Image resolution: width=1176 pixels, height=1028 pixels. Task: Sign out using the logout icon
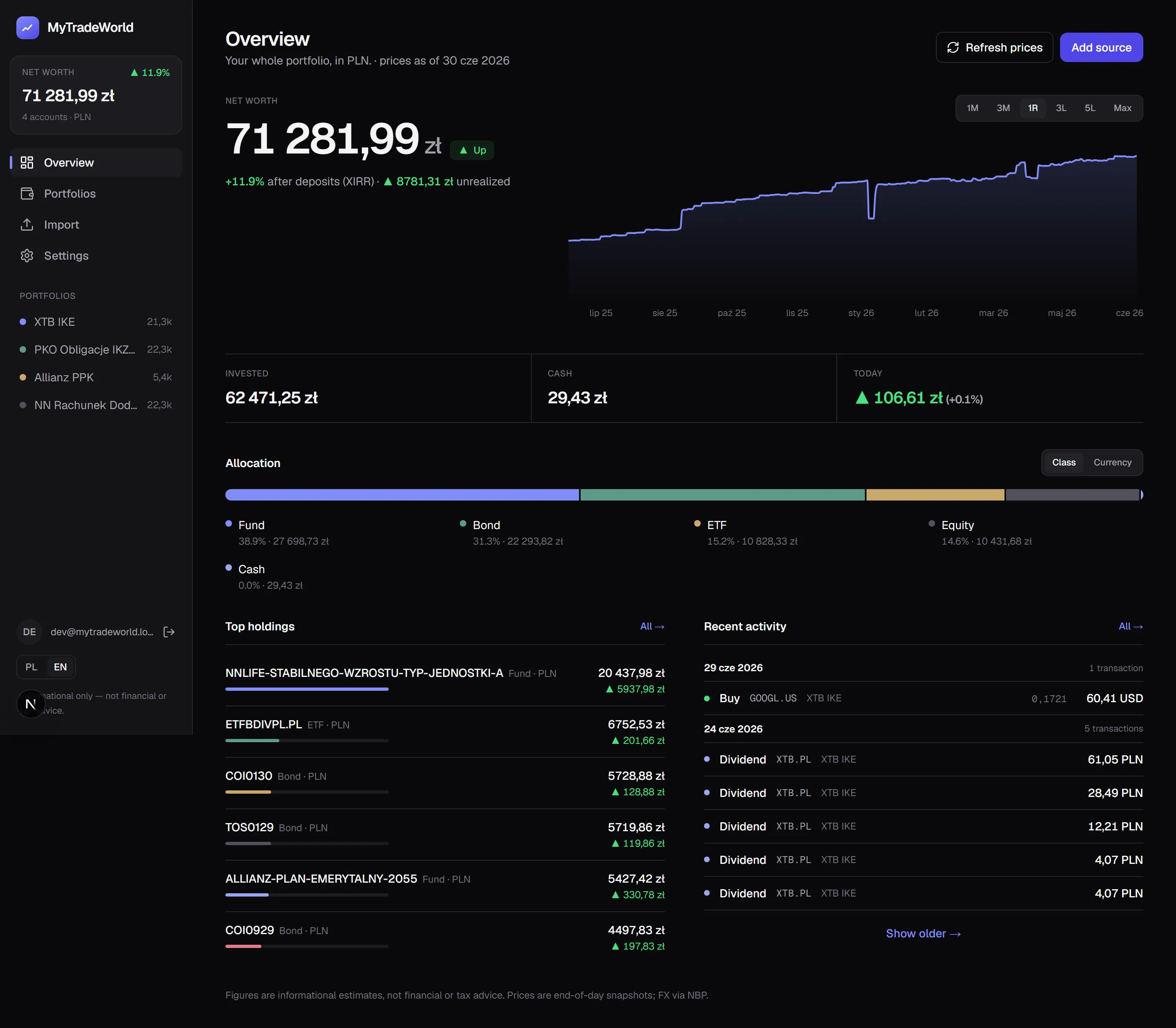tap(169, 632)
